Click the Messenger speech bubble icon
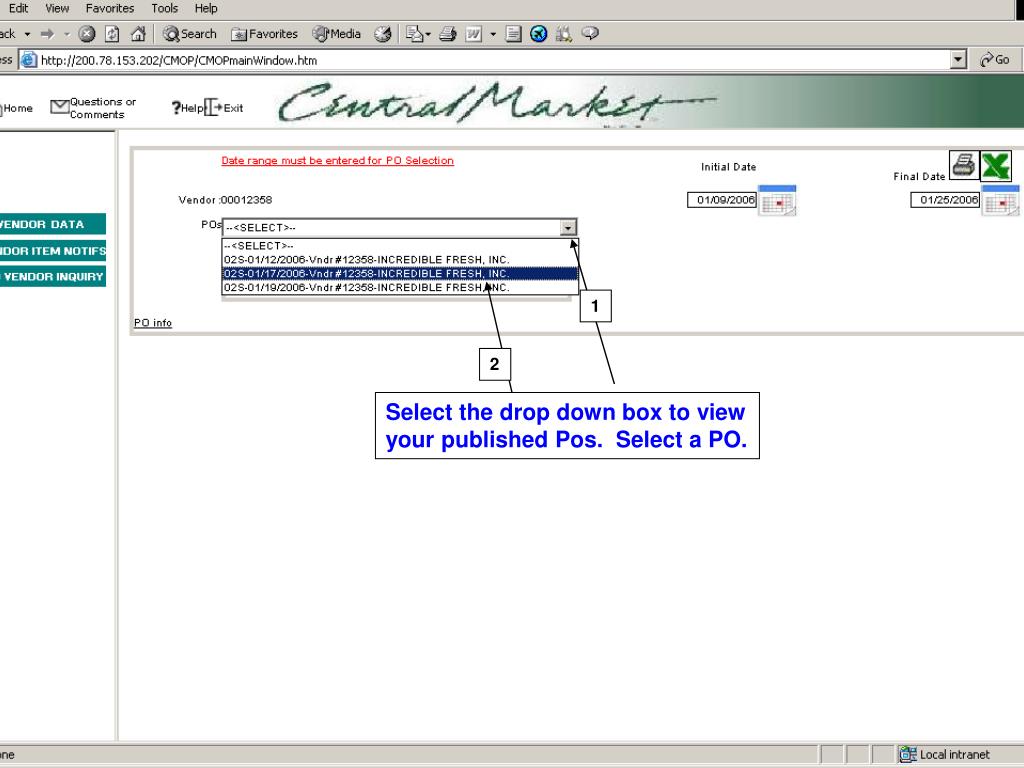The image size is (1024, 768). point(590,34)
